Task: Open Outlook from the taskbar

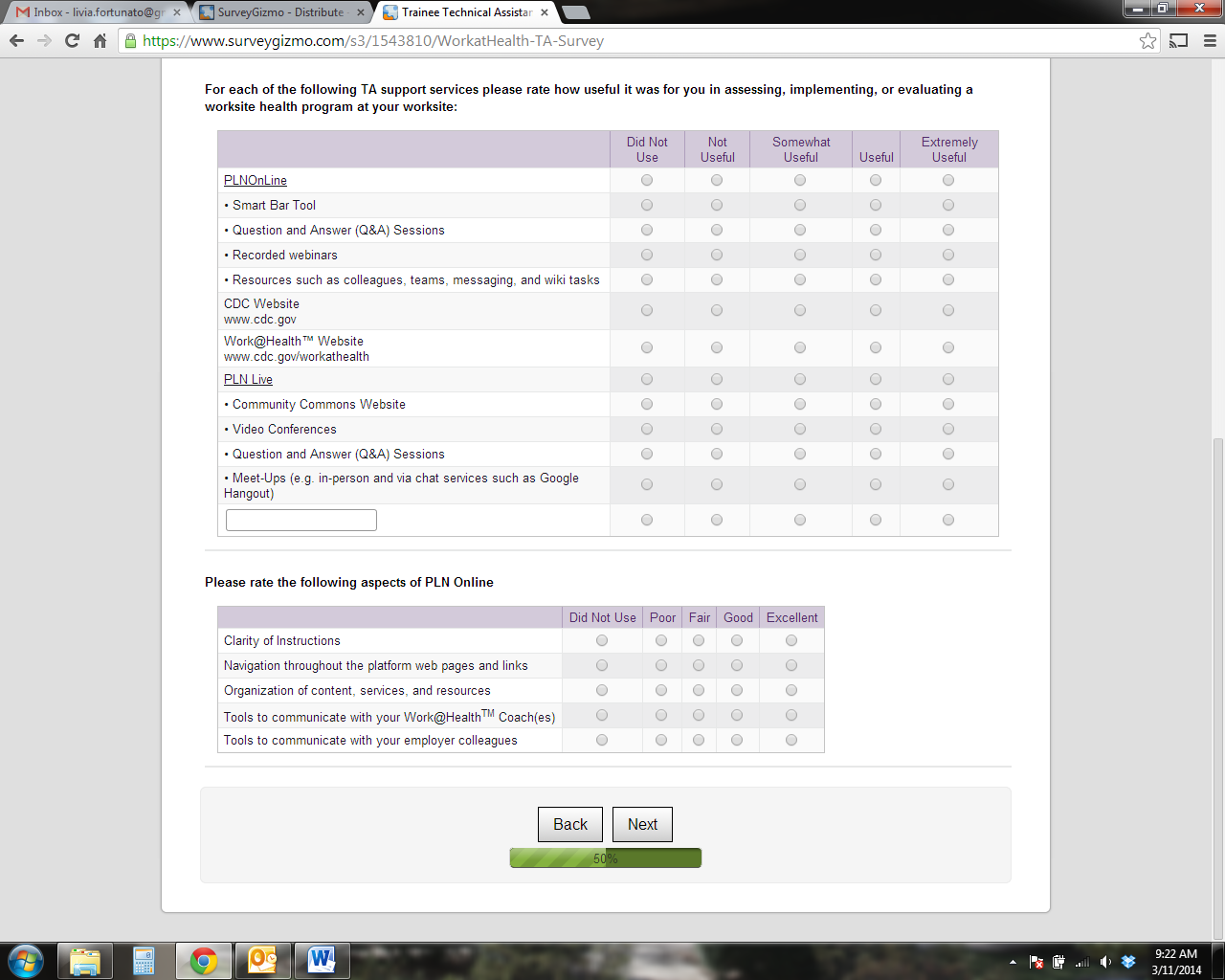Action: click(262, 961)
